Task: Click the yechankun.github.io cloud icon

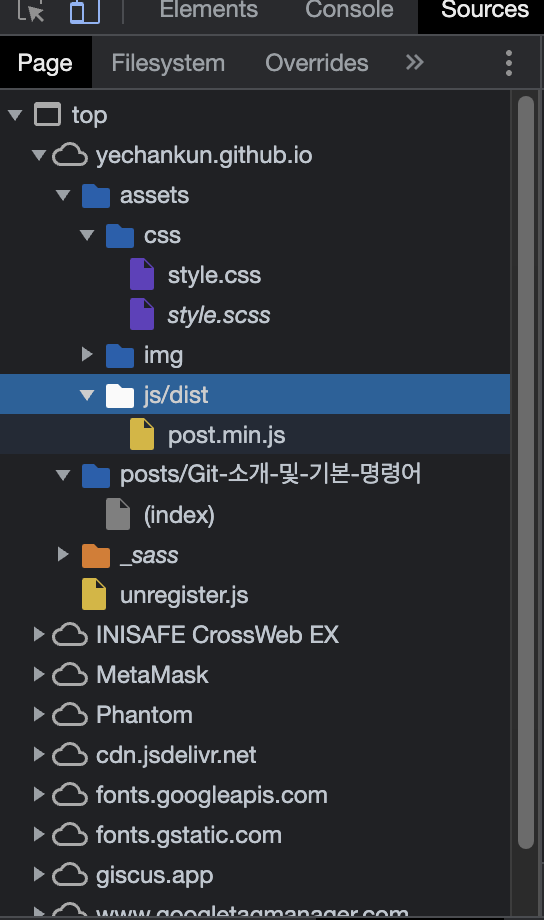Action: (x=70, y=155)
